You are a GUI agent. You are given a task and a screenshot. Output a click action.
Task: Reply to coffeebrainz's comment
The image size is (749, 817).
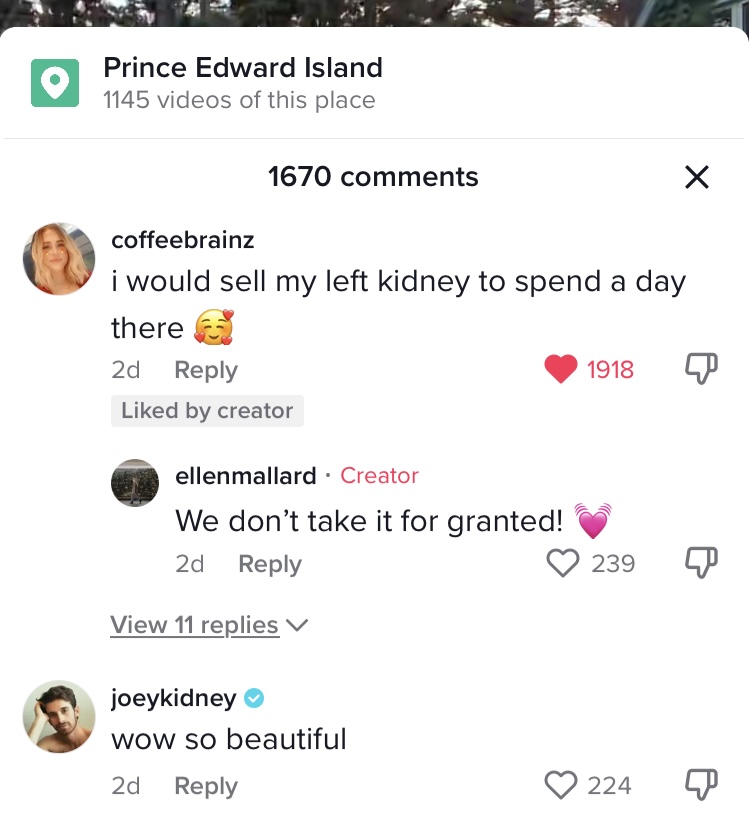(205, 369)
